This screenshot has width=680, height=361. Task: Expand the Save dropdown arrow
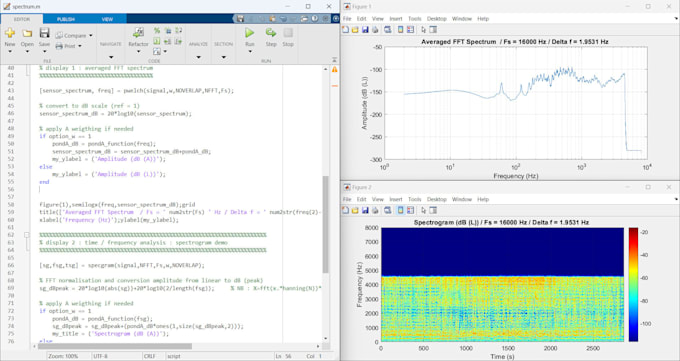[44, 52]
